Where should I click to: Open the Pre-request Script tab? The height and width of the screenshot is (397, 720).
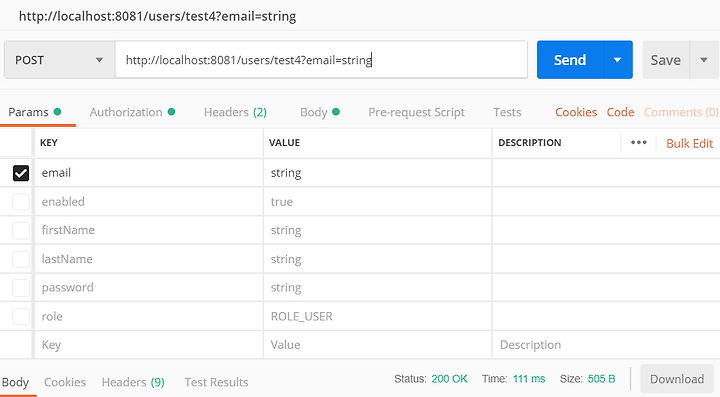[x=416, y=112]
